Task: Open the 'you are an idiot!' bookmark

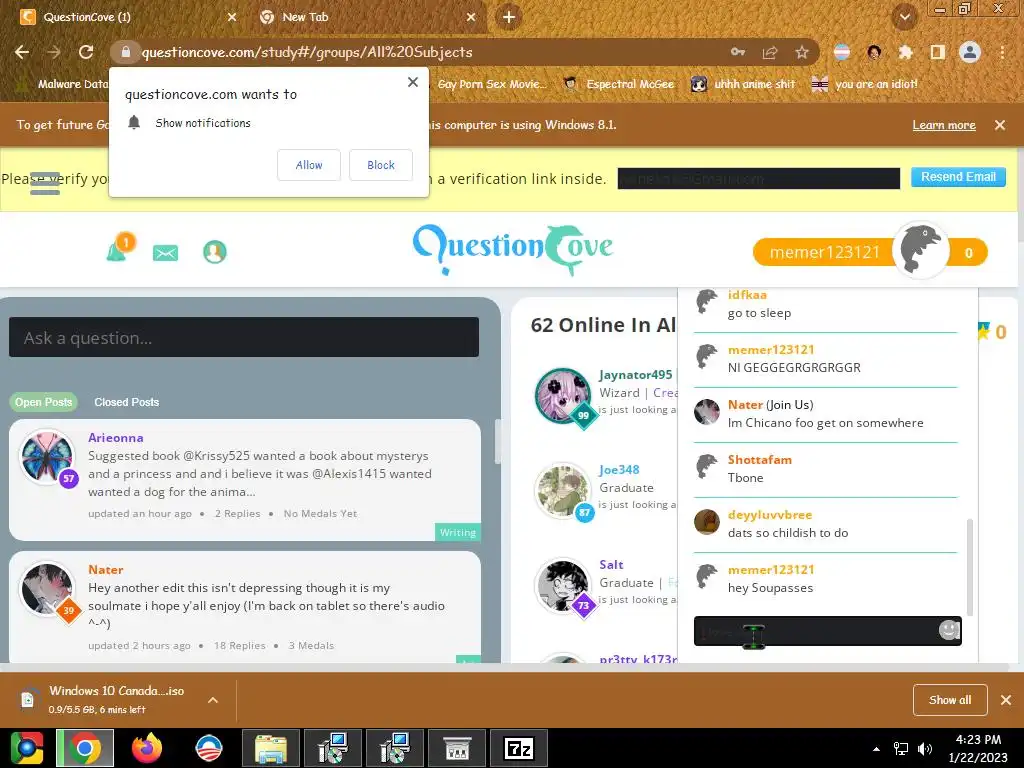Action: tap(864, 84)
